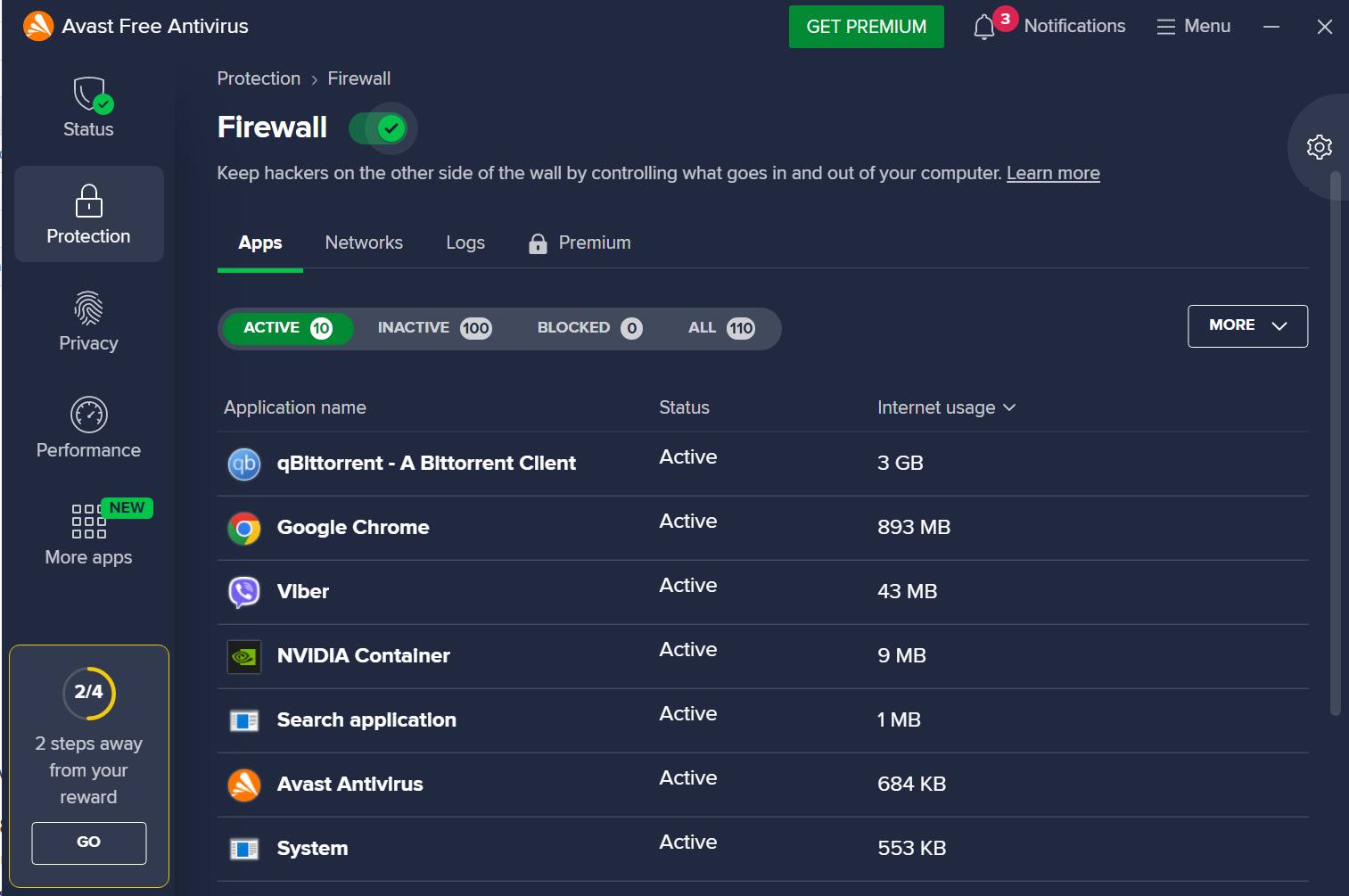Click the 43 MB usage value

[x=907, y=592]
